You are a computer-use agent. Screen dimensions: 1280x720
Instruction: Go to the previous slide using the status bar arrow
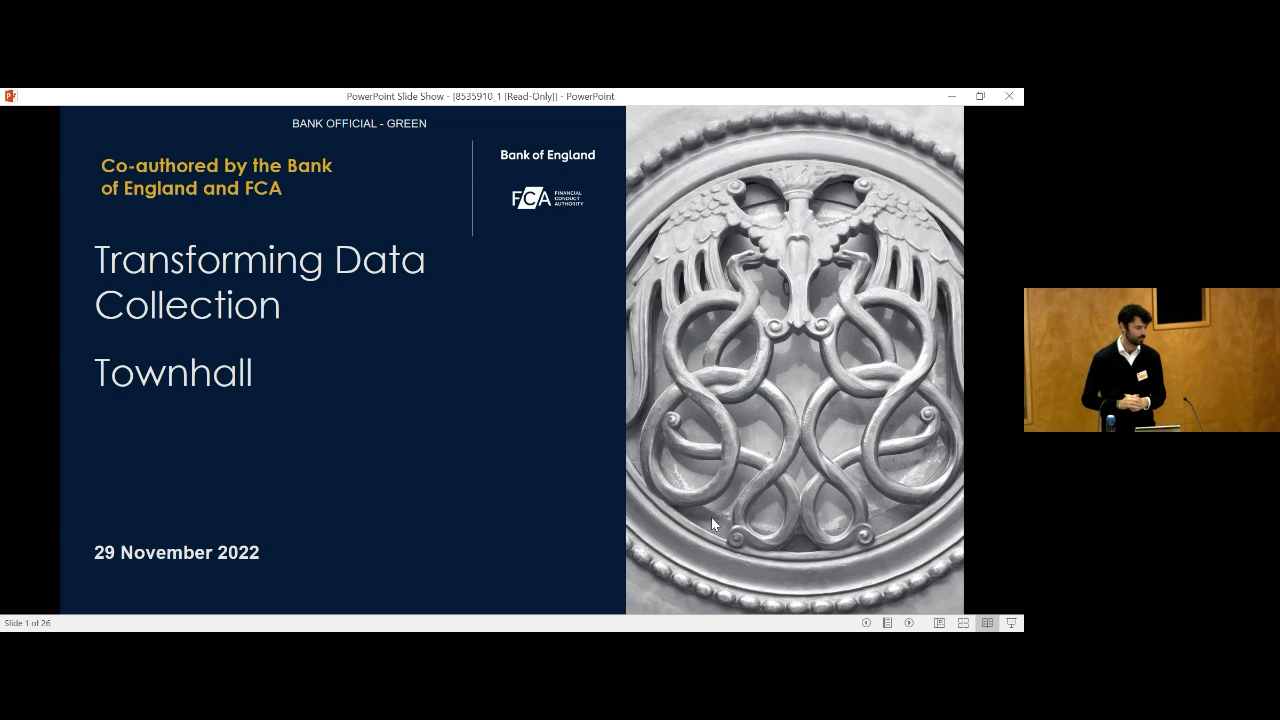[866, 623]
